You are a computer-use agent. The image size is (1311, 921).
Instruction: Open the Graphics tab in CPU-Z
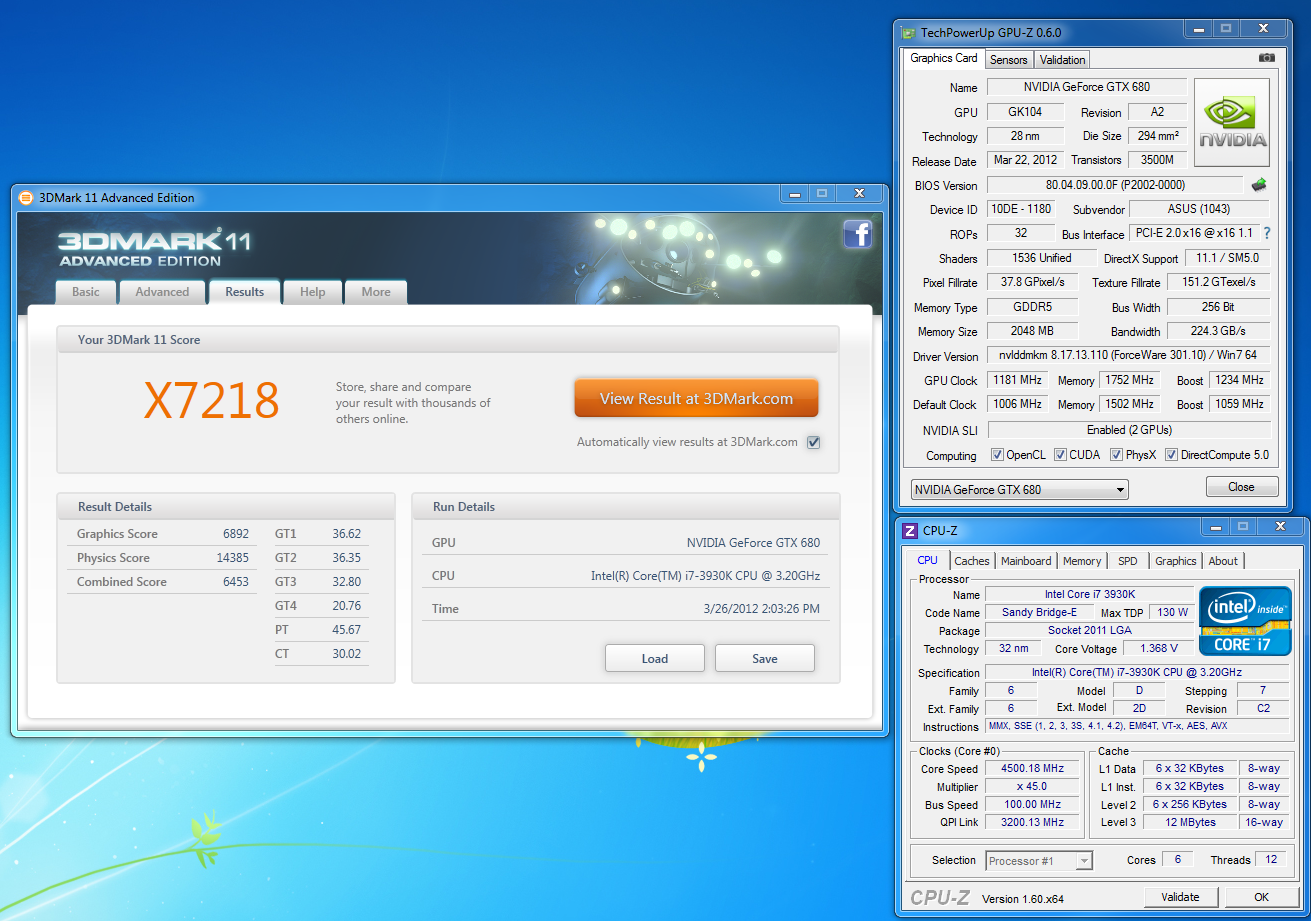coord(1176,561)
